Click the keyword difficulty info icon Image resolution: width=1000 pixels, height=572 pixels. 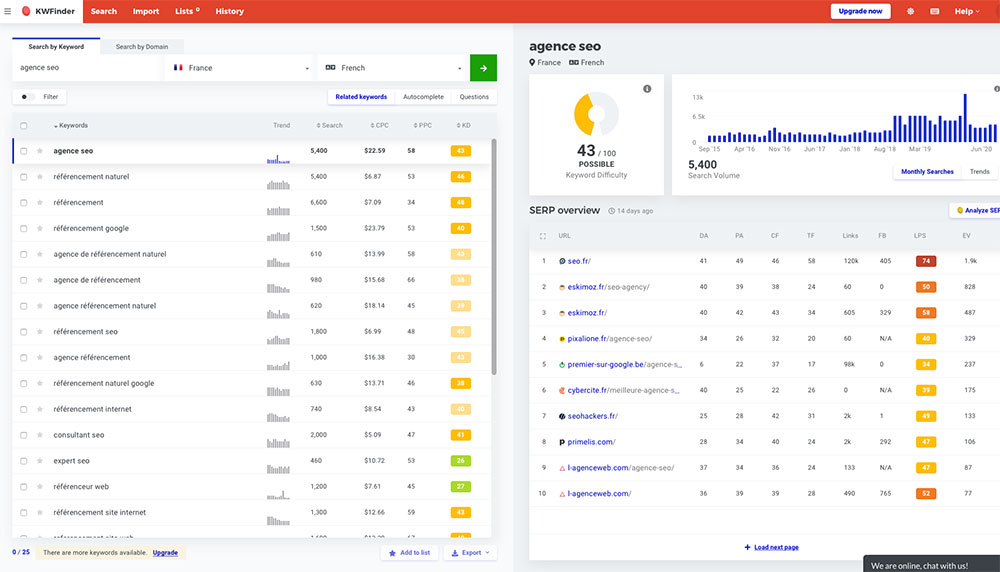(x=647, y=89)
